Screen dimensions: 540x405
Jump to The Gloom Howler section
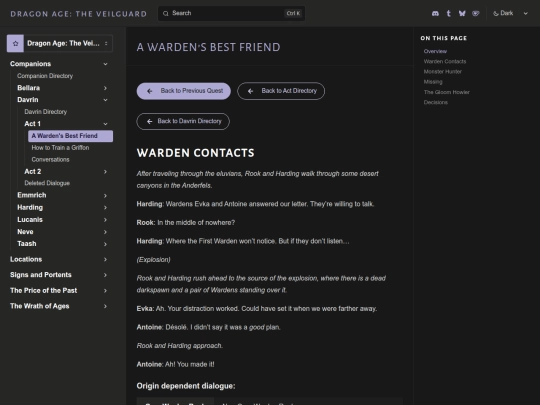(447, 92)
